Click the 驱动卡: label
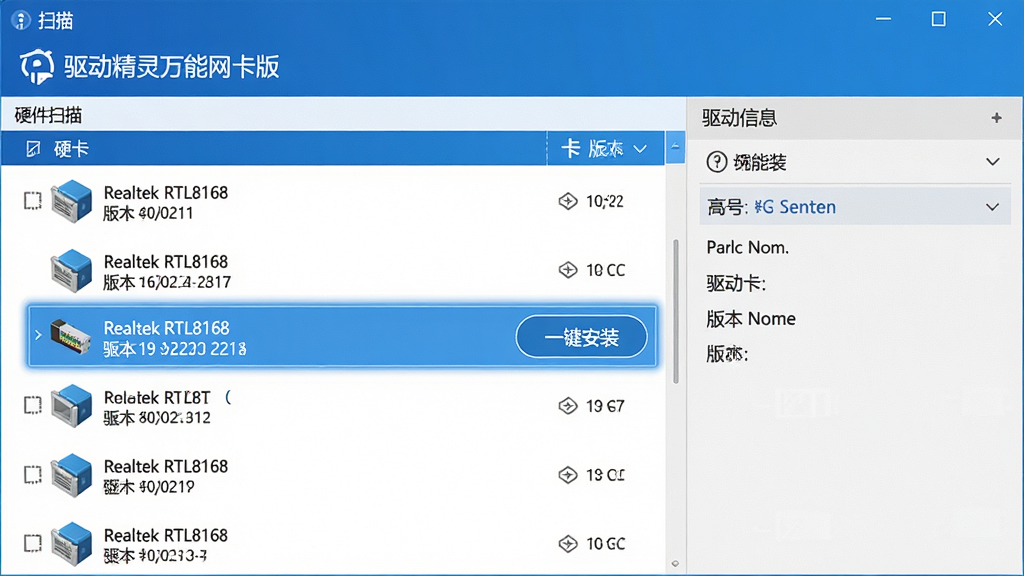Image resolution: width=1024 pixels, height=576 pixels. tap(736, 283)
